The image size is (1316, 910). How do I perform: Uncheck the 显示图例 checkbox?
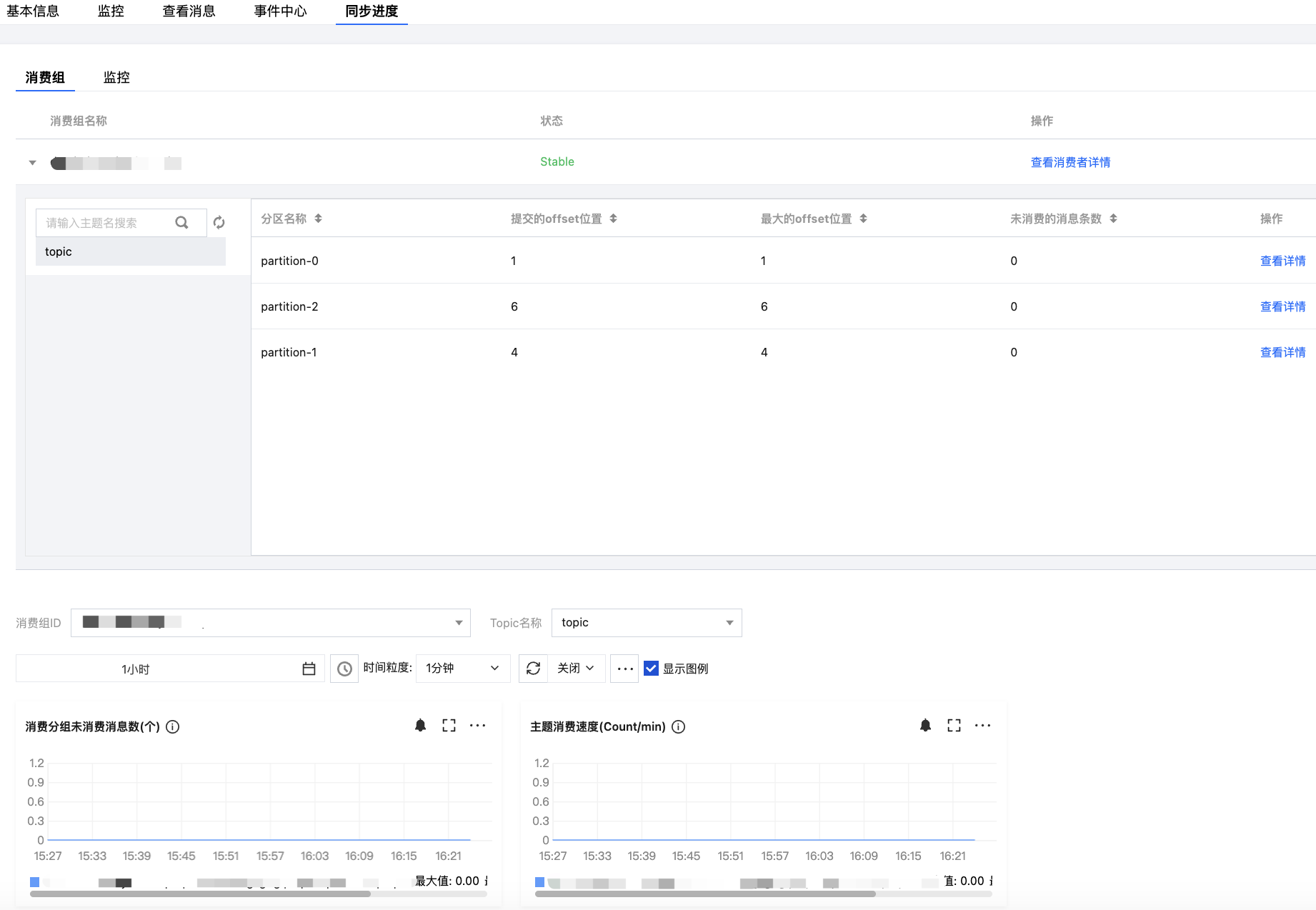tap(651, 669)
